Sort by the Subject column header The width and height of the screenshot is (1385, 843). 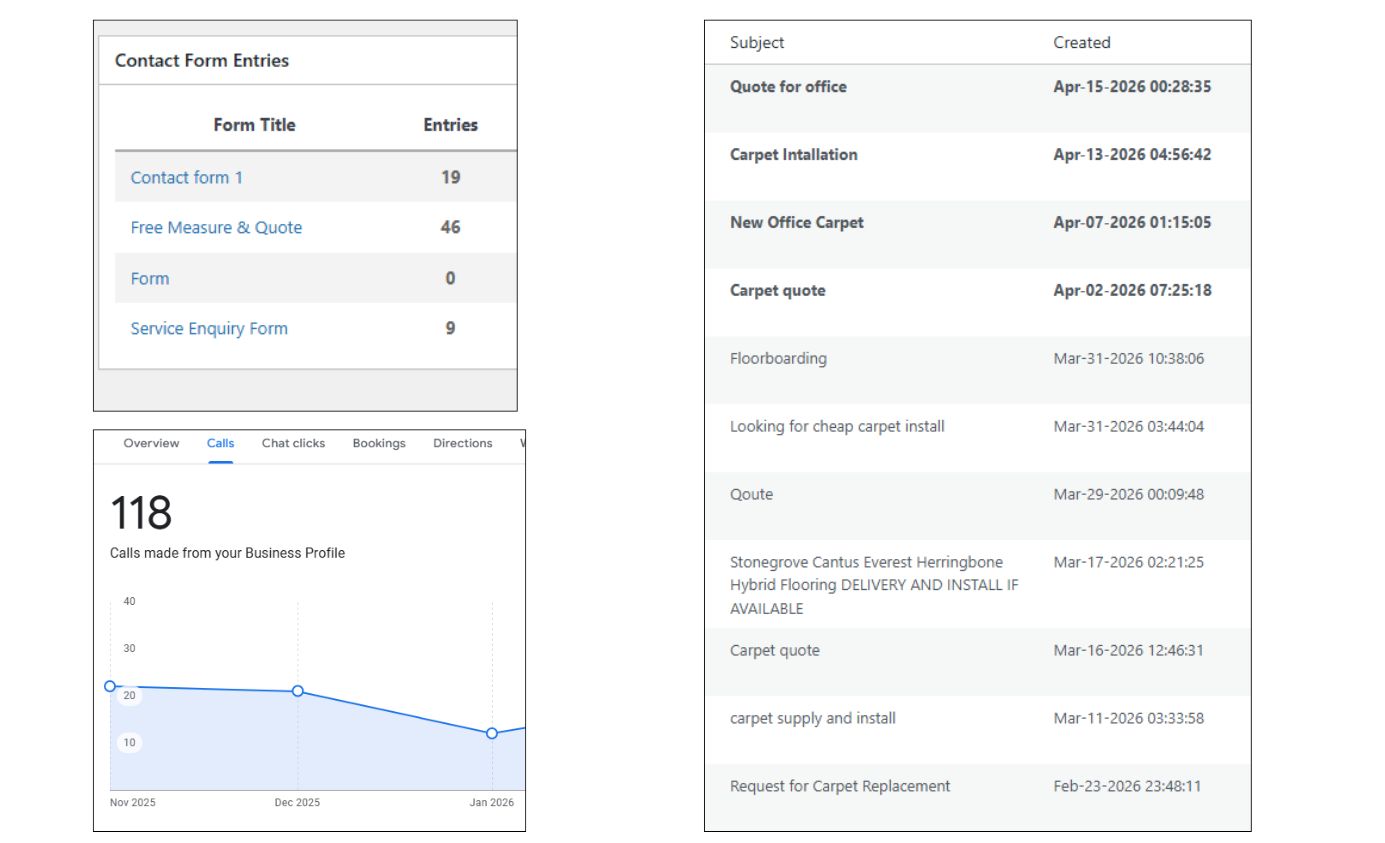[x=757, y=42]
